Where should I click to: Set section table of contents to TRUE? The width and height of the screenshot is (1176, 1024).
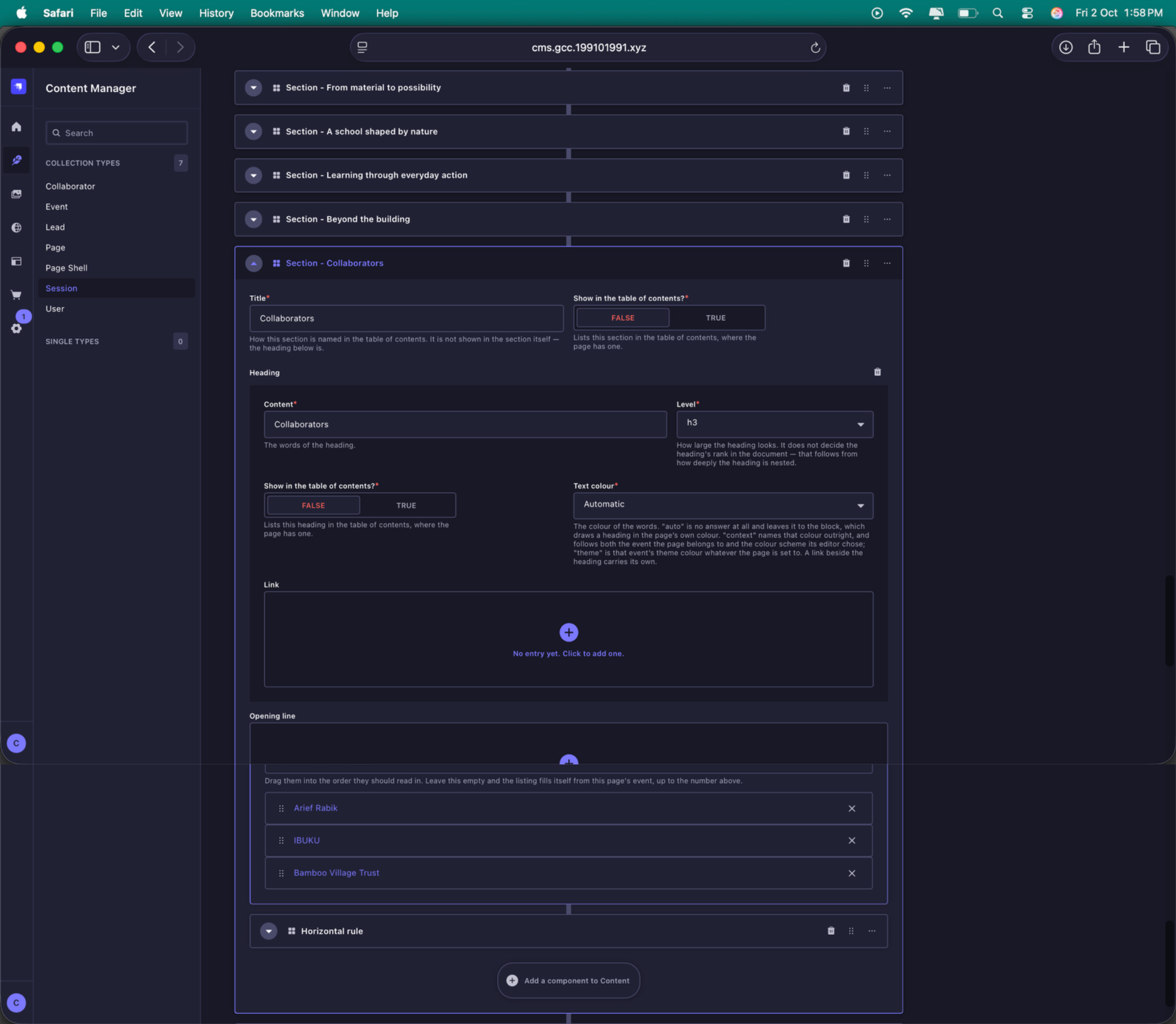pyautogui.click(x=715, y=318)
